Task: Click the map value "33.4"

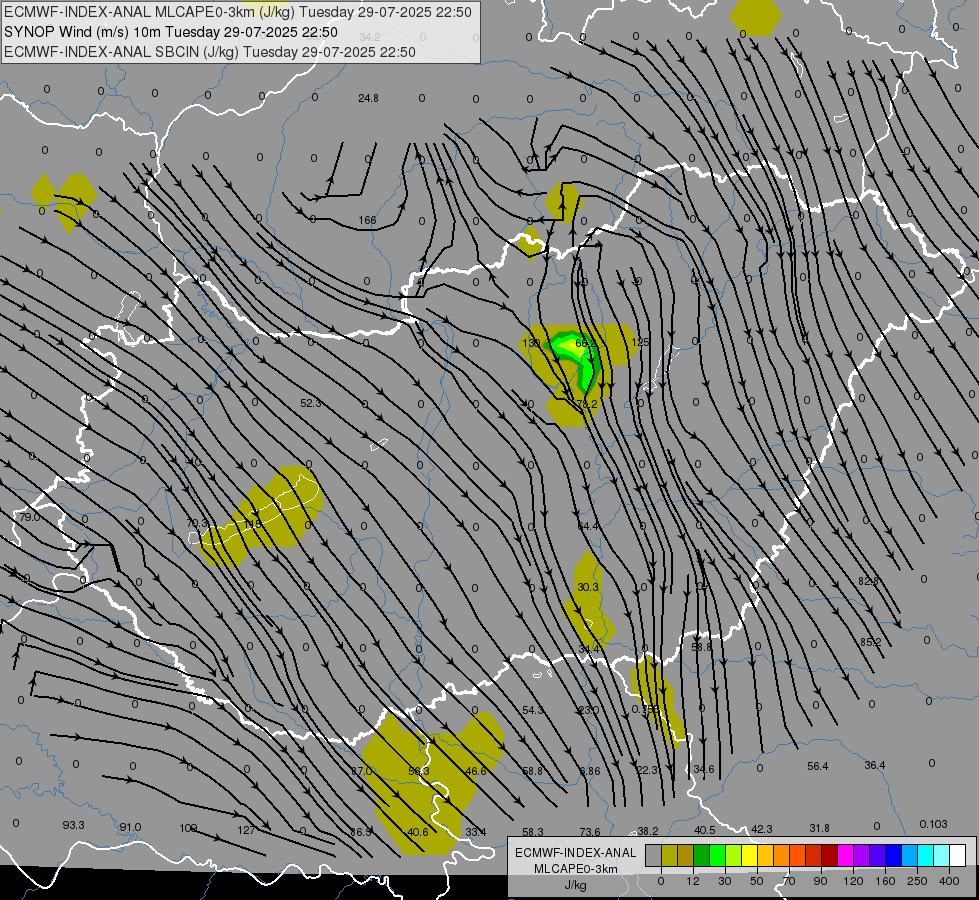Action: click(476, 832)
